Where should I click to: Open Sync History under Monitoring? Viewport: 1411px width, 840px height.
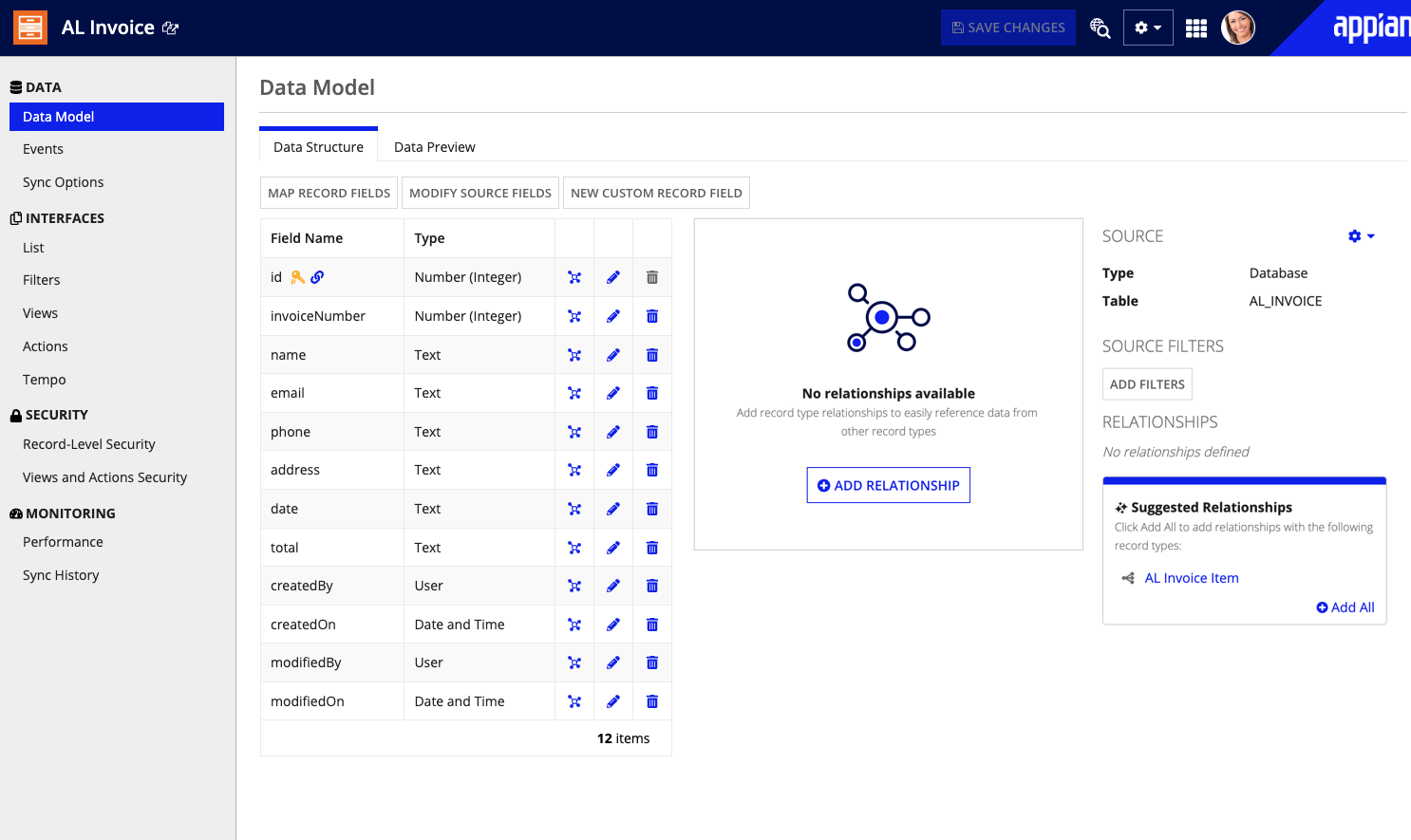61,575
